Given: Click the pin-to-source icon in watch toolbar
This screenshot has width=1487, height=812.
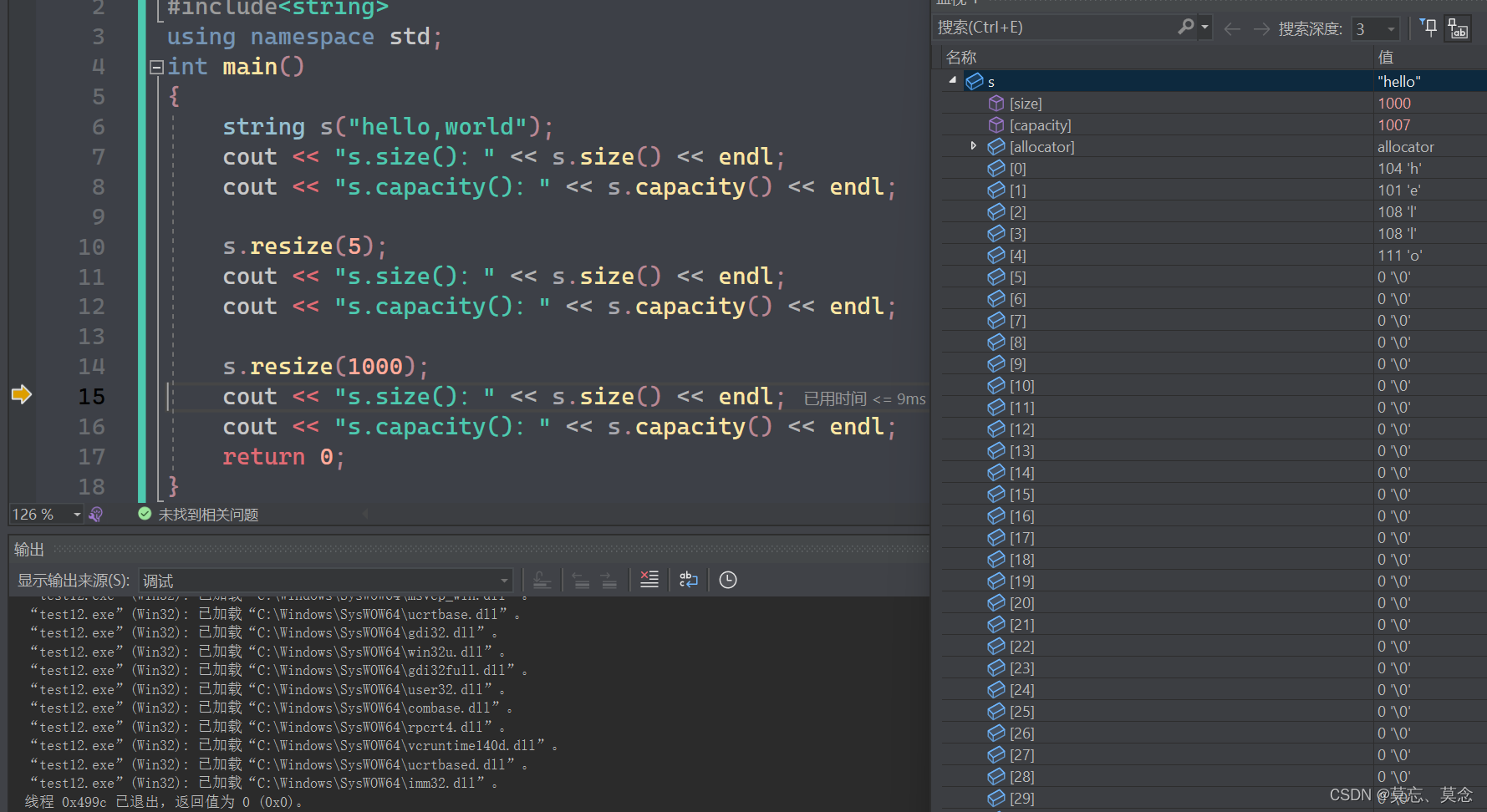Looking at the screenshot, I should pyautogui.click(x=1428, y=27).
